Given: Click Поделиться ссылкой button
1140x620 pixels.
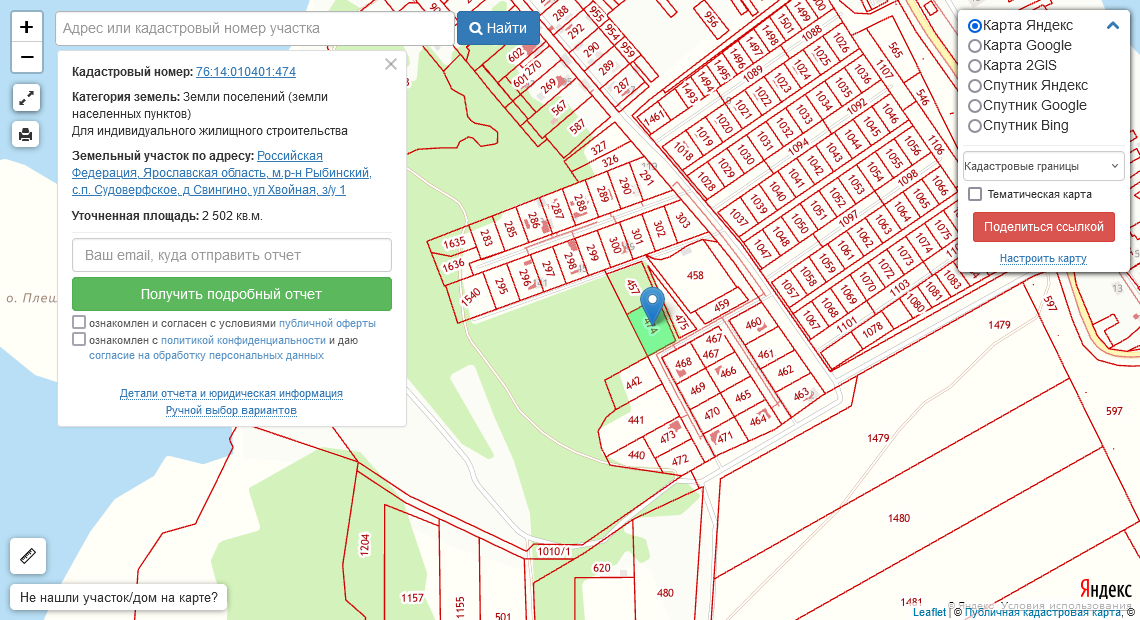Looking at the screenshot, I should 1043,227.
